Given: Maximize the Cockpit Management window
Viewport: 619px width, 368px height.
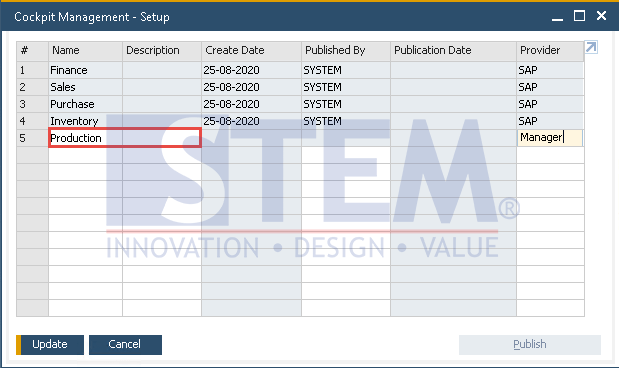Looking at the screenshot, I should coord(579,16).
